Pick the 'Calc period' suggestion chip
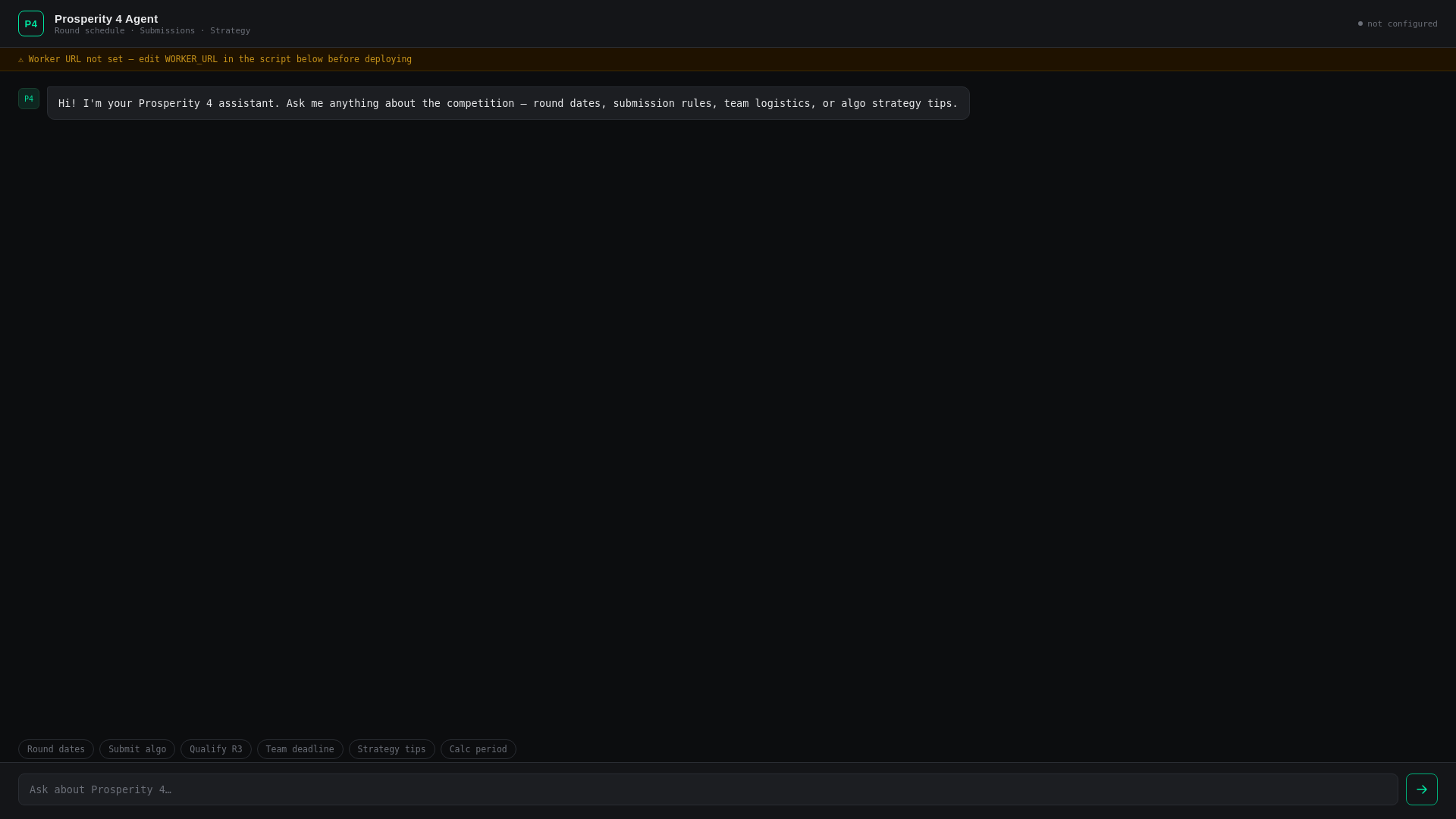 (x=479, y=749)
